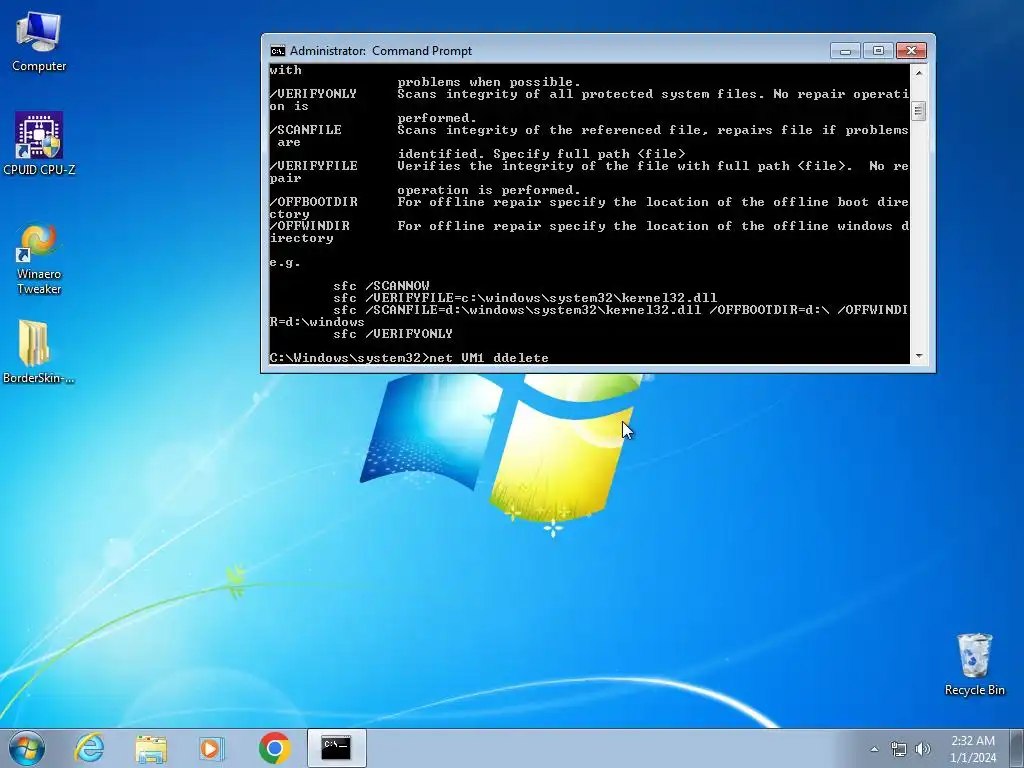Close the Command Prompt window
This screenshot has height=768, width=1024.
(911, 51)
